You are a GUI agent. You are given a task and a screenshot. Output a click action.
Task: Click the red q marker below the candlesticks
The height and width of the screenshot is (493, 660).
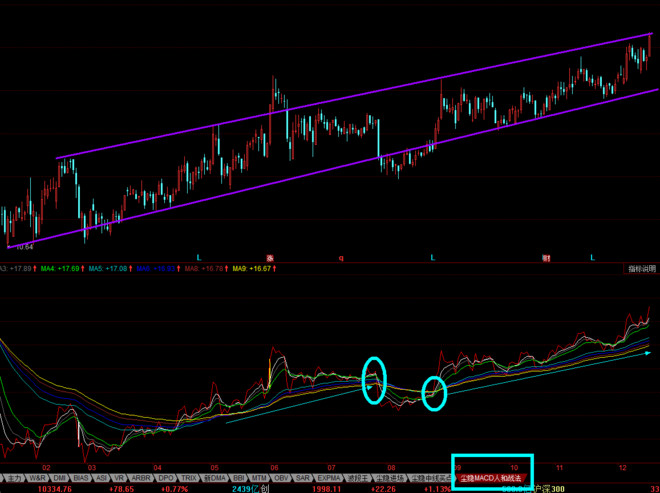[x=341, y=258]
